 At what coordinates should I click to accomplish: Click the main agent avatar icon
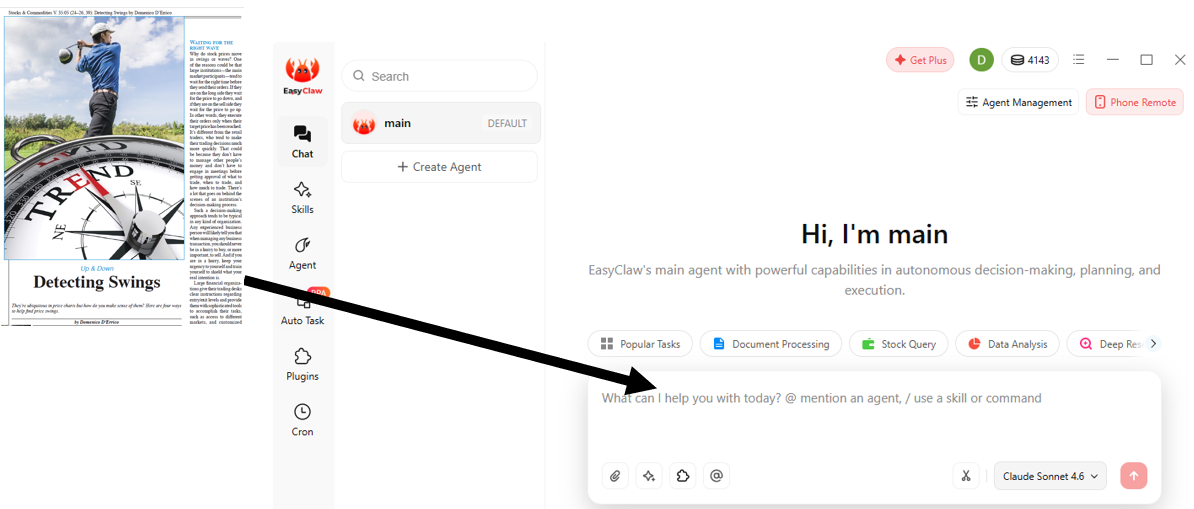point(364,123)
